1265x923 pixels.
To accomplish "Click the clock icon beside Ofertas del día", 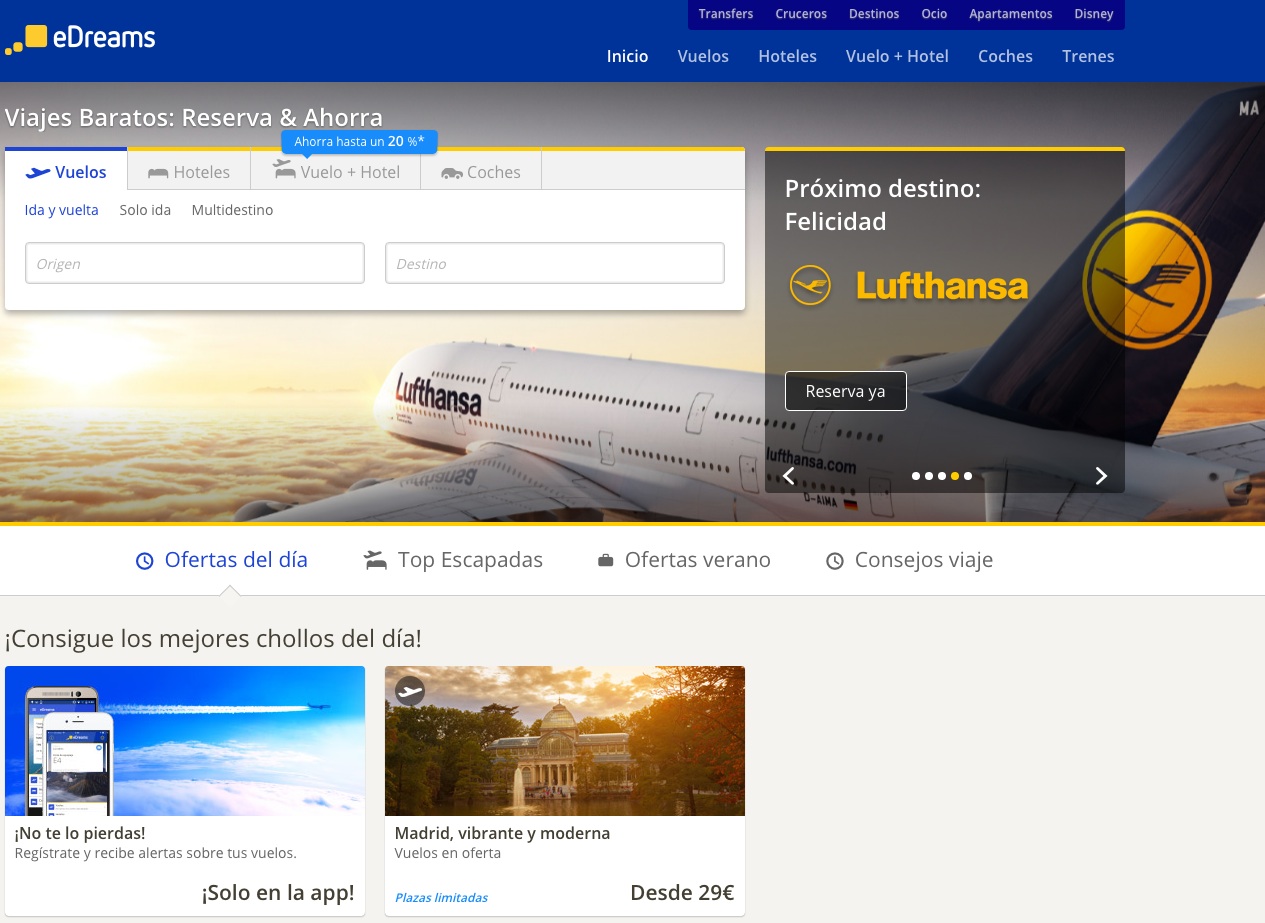I will [x=145, y=561].
